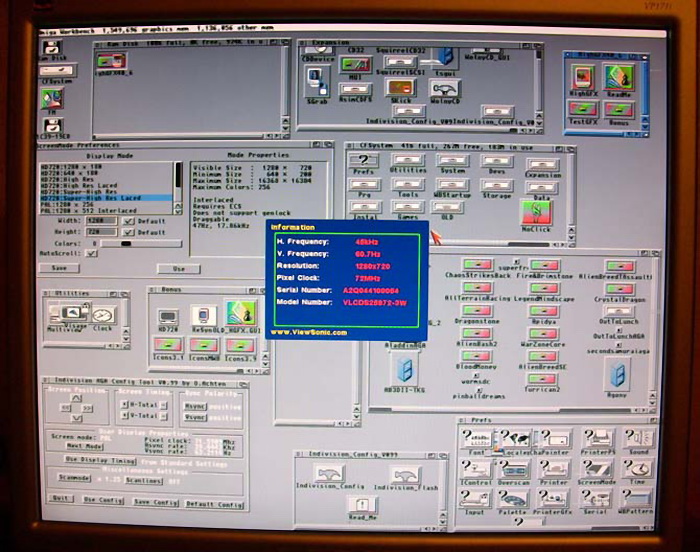Launch the Turrican2 game icon
The height and width of the screenshot is (552, 700).
click(x=543, y=379)
